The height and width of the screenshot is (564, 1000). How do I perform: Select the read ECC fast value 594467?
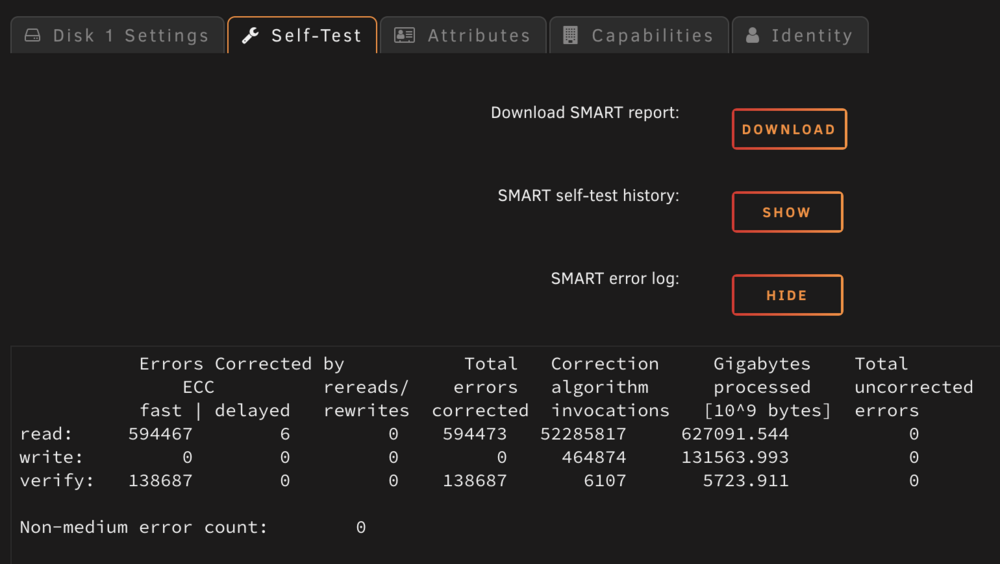tap(160, 434)
